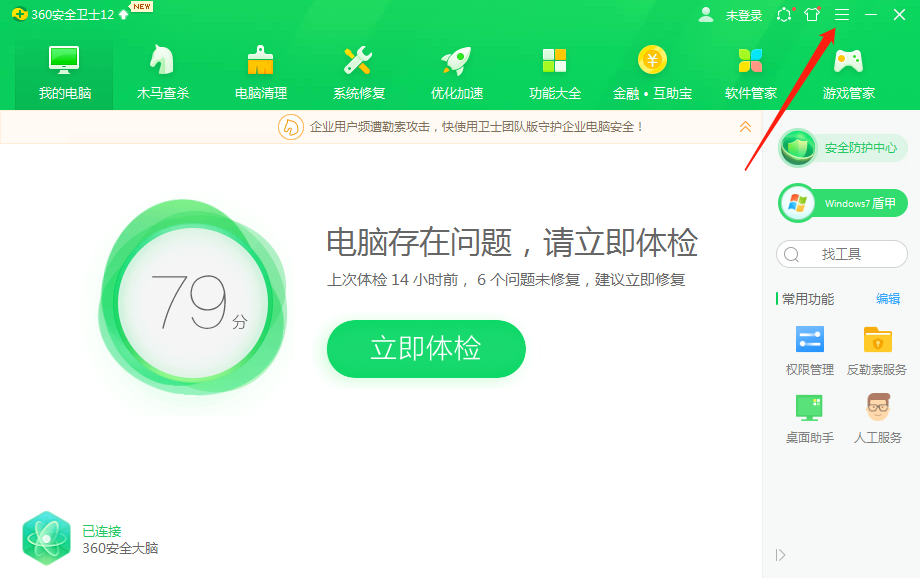Click the 已连接 status text

tap(102, 531)
